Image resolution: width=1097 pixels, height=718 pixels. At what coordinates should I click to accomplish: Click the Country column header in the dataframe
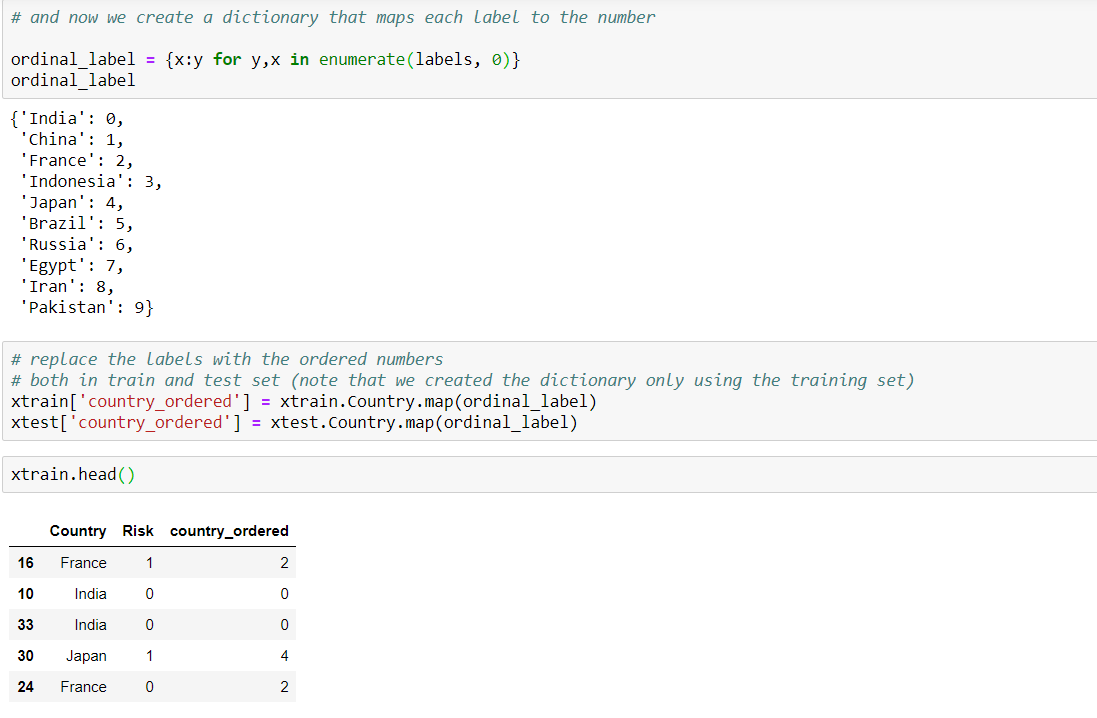pyautogui.click(x=78, y=531)
